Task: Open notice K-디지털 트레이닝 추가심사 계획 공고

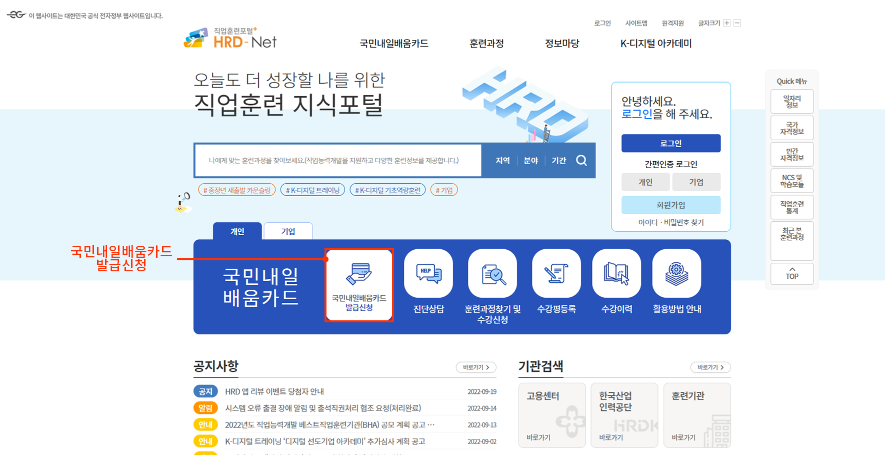Action: [325, 441]
